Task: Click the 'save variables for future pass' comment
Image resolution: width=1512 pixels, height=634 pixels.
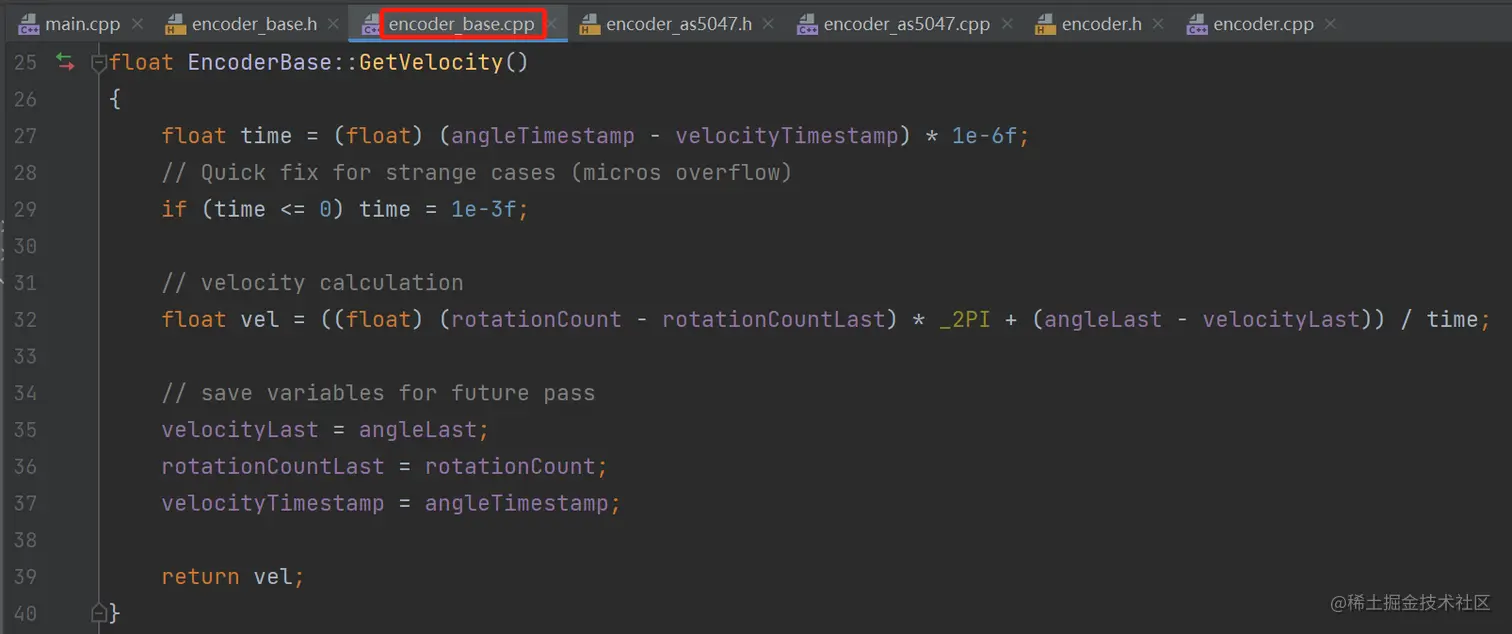Action: (x=378, y=393)
